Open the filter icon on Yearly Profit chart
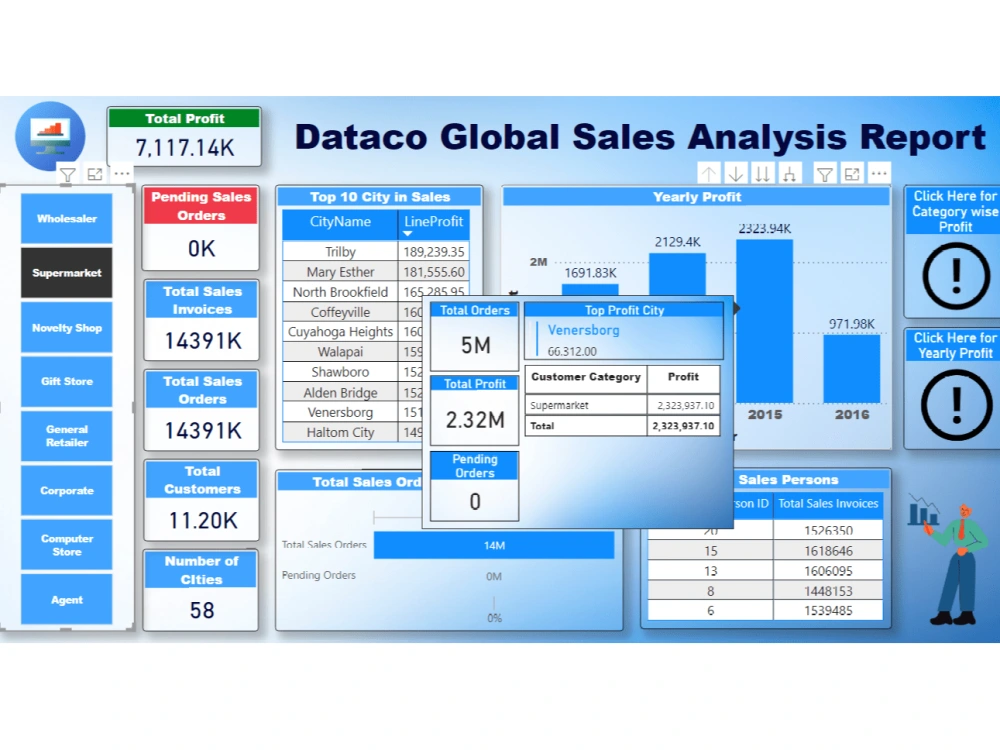The width and height of the screenshot is (1000, 750). tap(825, 172)
